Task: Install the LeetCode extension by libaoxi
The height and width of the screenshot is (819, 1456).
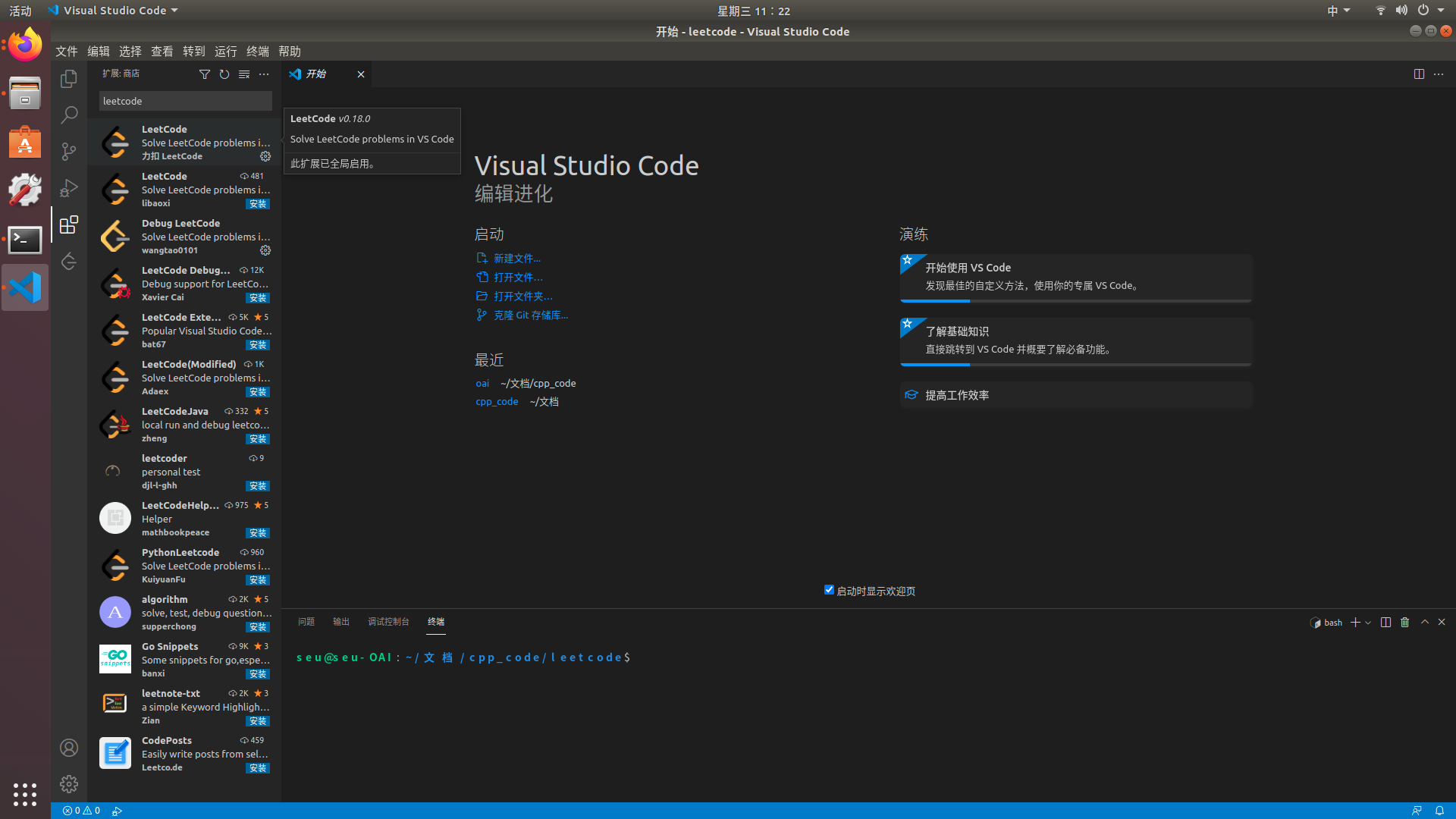Action: [x=258, y=204]
